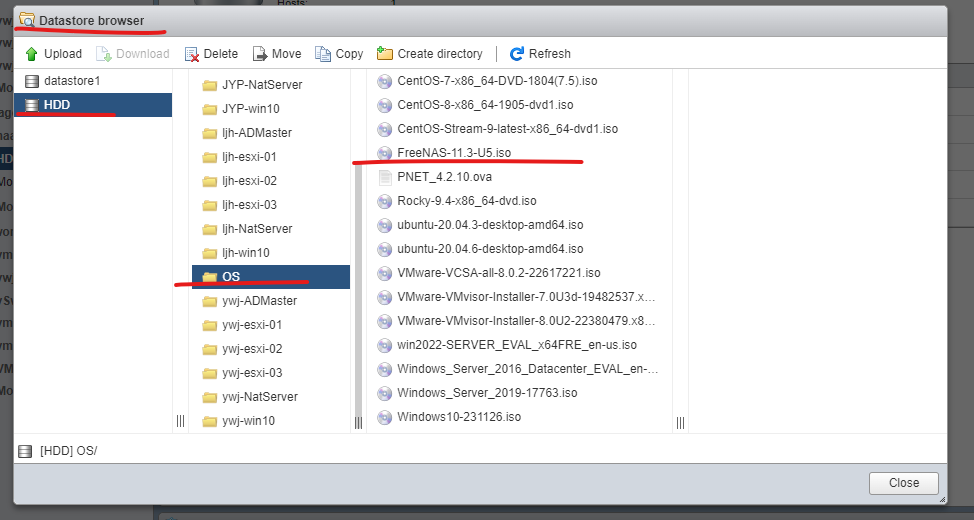Image resolution: width=974 pixels, height=520 pixels.
Task: Click the JYP-NatServer folder icon
Action: [x=209, y=85]
